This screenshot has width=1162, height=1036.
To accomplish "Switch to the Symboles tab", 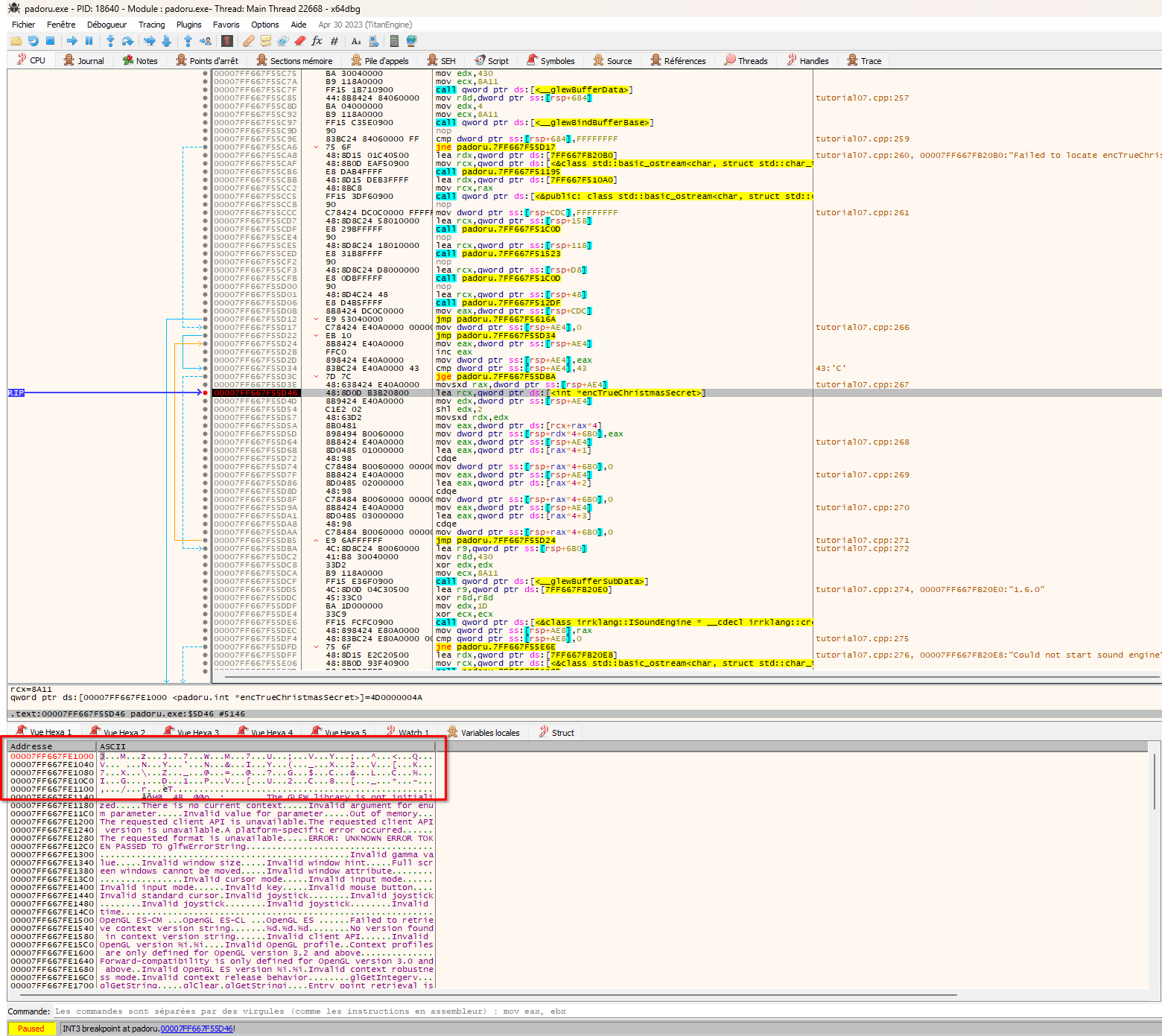I will 550,61.
